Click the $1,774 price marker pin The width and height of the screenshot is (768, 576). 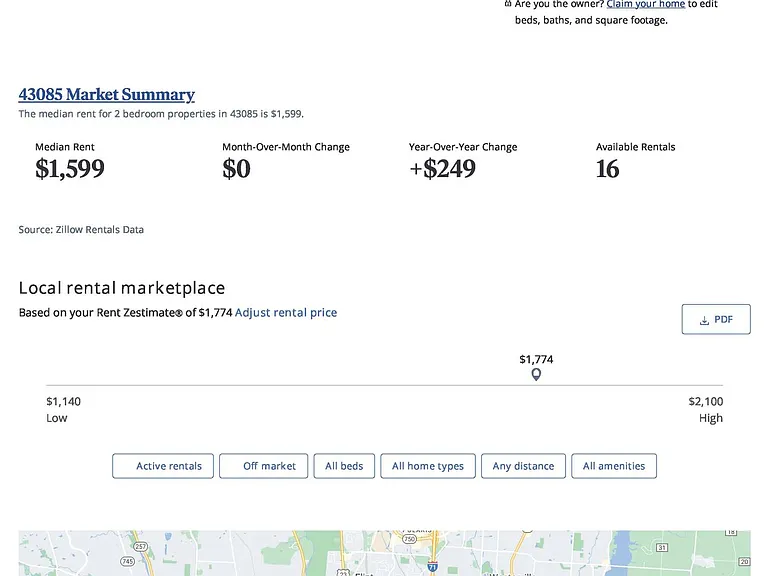[536, 375]
